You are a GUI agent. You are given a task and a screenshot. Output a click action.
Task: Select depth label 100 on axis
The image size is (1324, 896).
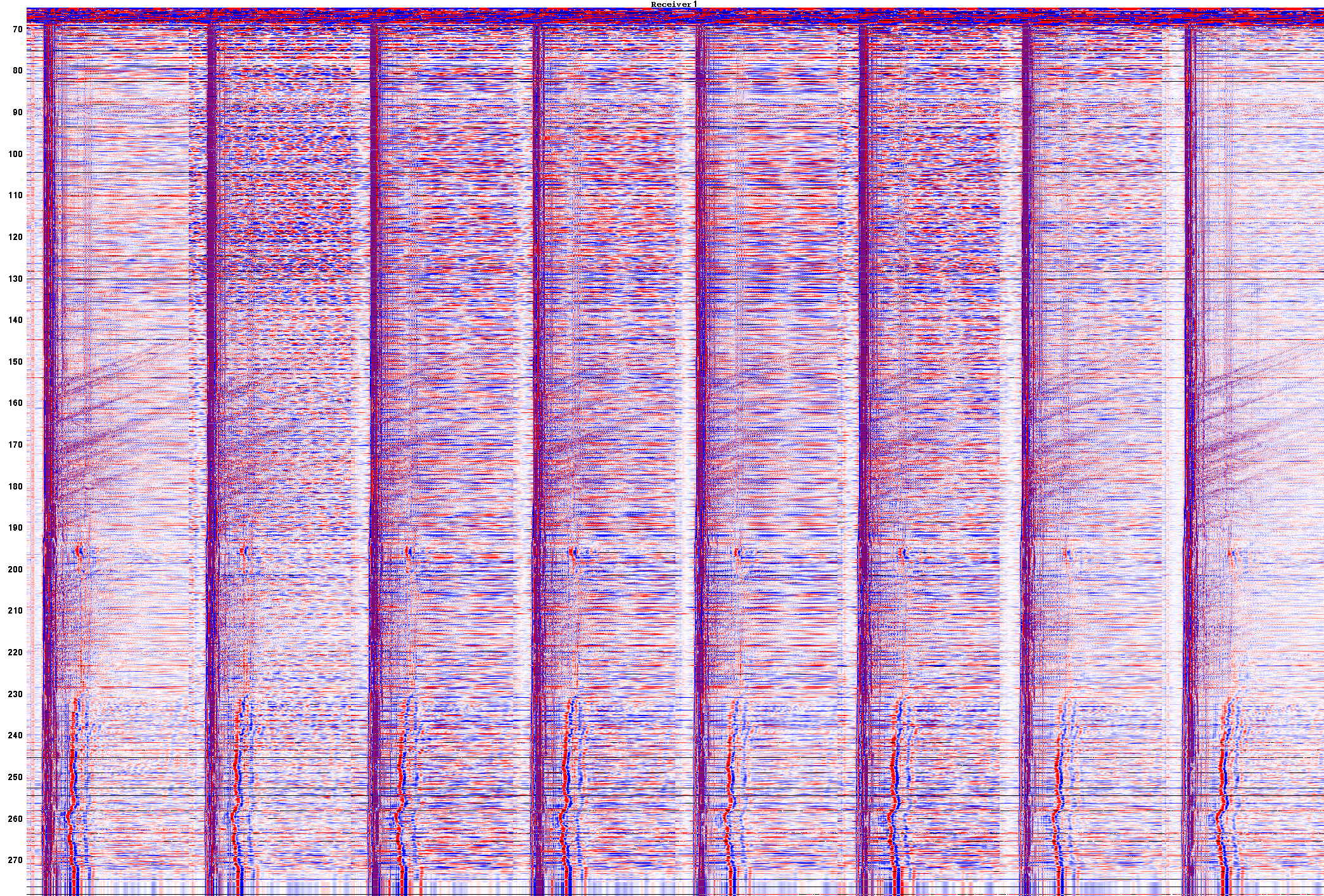[15, 154]
